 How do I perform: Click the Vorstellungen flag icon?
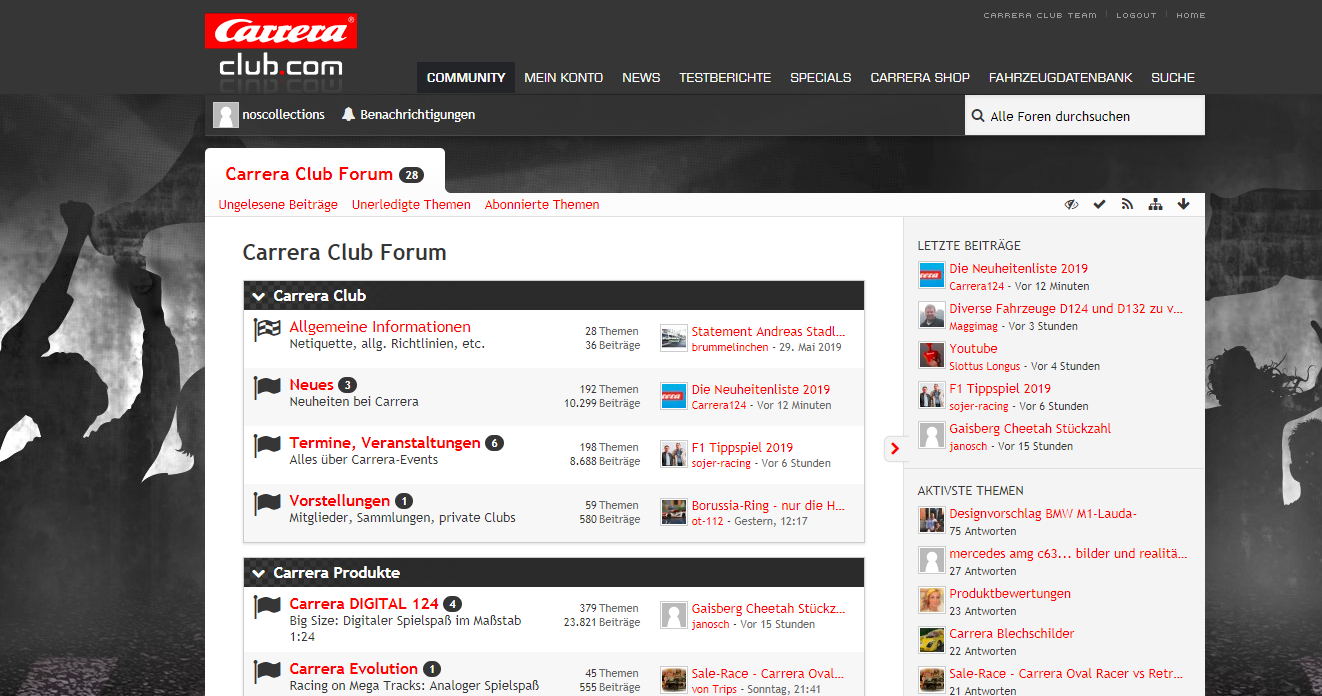268,504
